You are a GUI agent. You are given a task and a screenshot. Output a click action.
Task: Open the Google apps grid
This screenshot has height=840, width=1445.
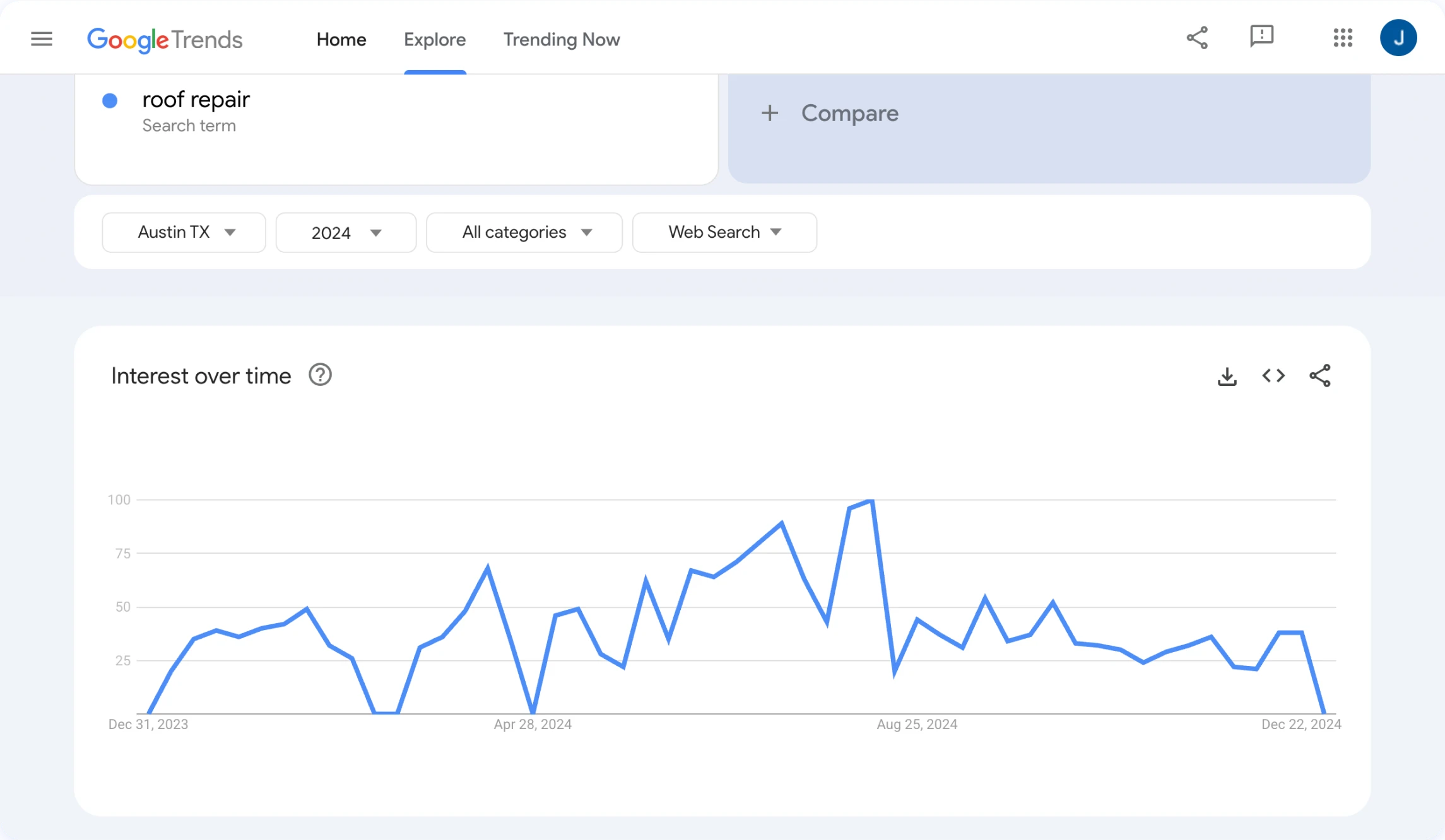(1343, 38)
